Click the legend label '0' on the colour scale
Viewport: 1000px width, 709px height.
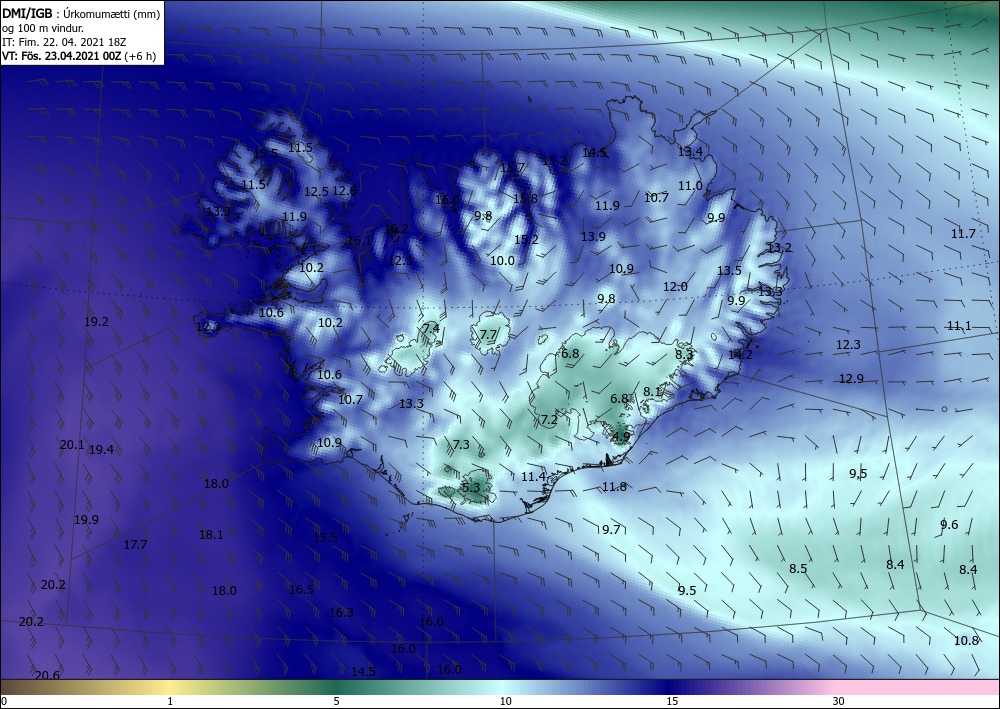4,701
